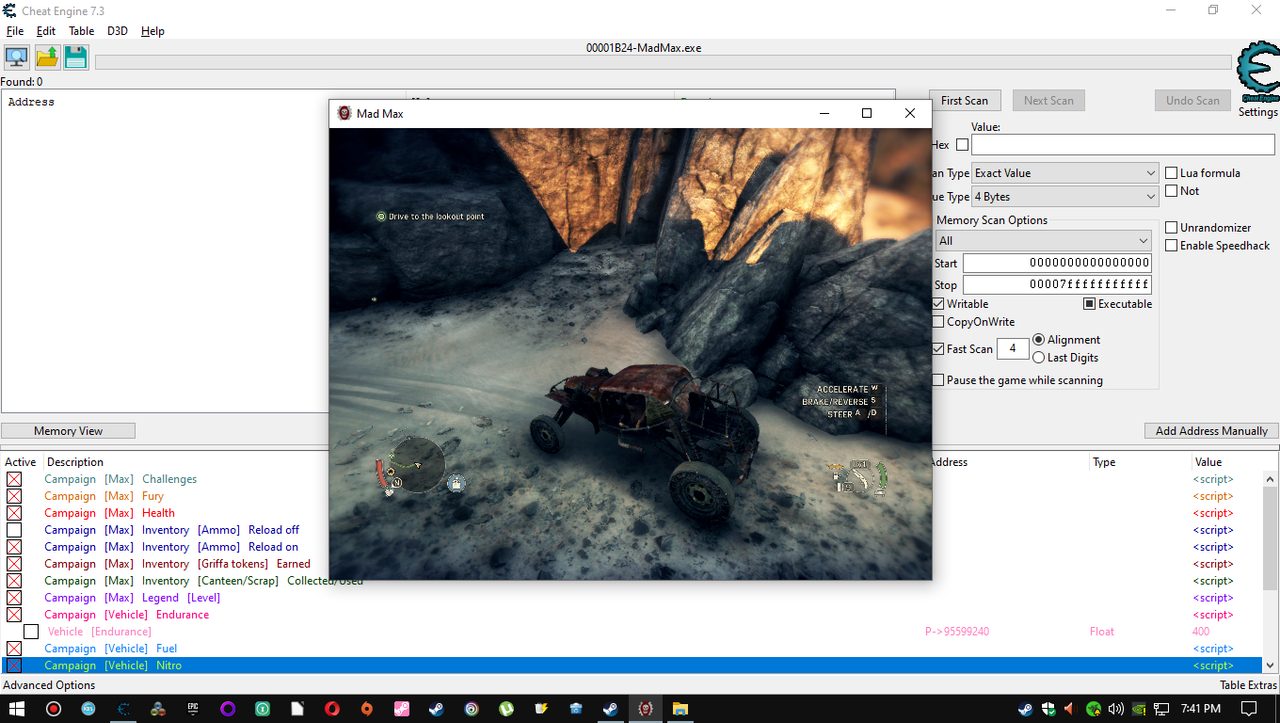Toggle CopyOnWrite checkbox
The image size is (1280, 723).
[938, 322]
